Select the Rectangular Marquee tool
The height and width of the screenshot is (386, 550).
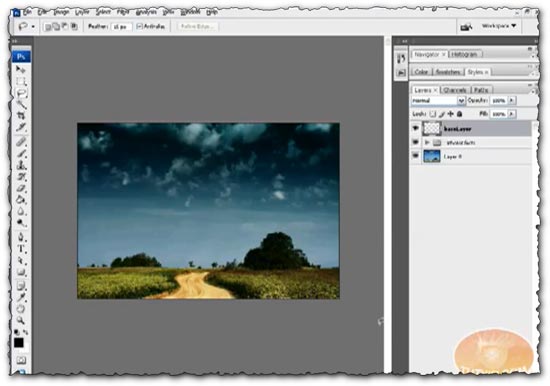coord(21,81)
